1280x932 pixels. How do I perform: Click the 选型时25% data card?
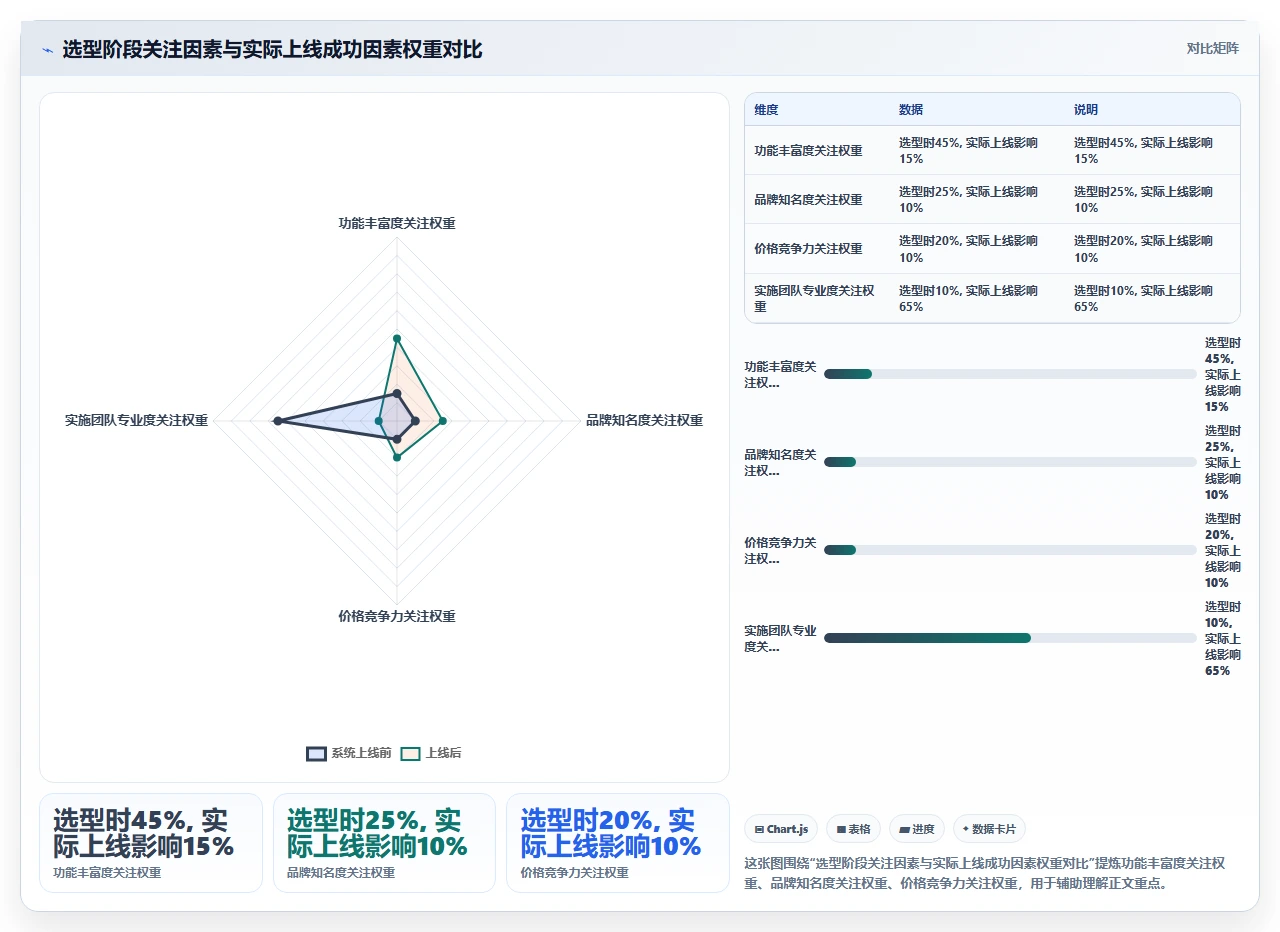[384, 842]
